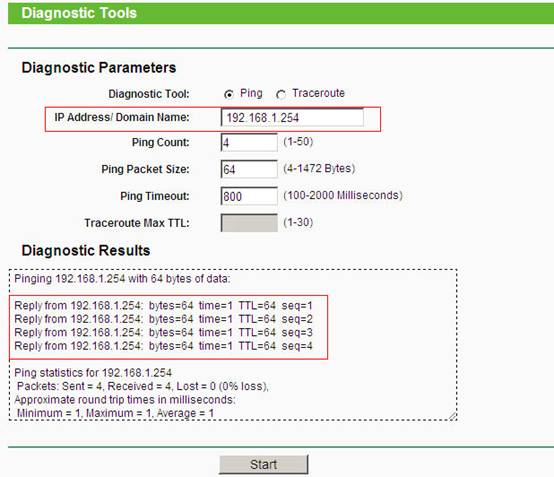Image resolution: width=554 pixels, height=477 pixels.
Task: Click the Diagnostic Parameters heading
Action: 99,67
